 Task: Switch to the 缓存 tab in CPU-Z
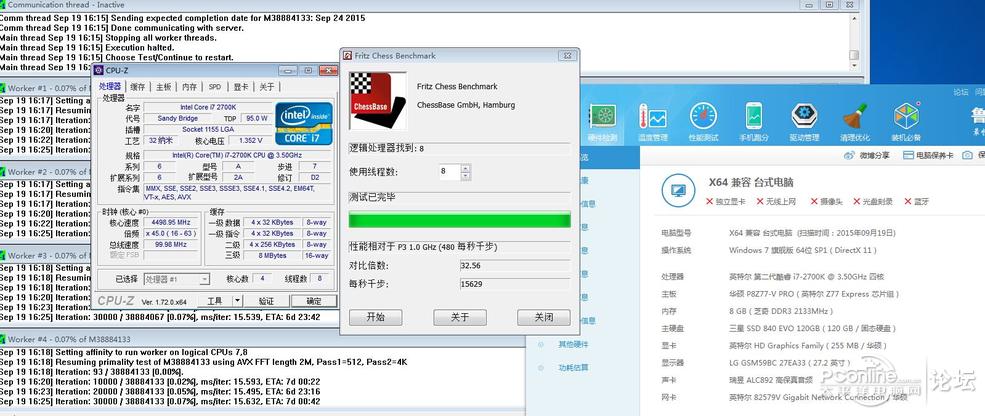coord(138,87)
